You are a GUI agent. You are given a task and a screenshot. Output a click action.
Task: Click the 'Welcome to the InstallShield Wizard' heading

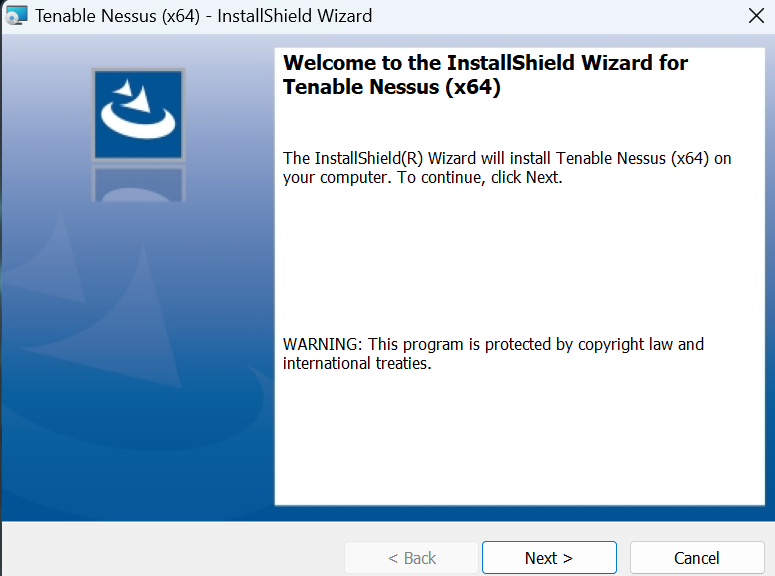coord(485,75)
